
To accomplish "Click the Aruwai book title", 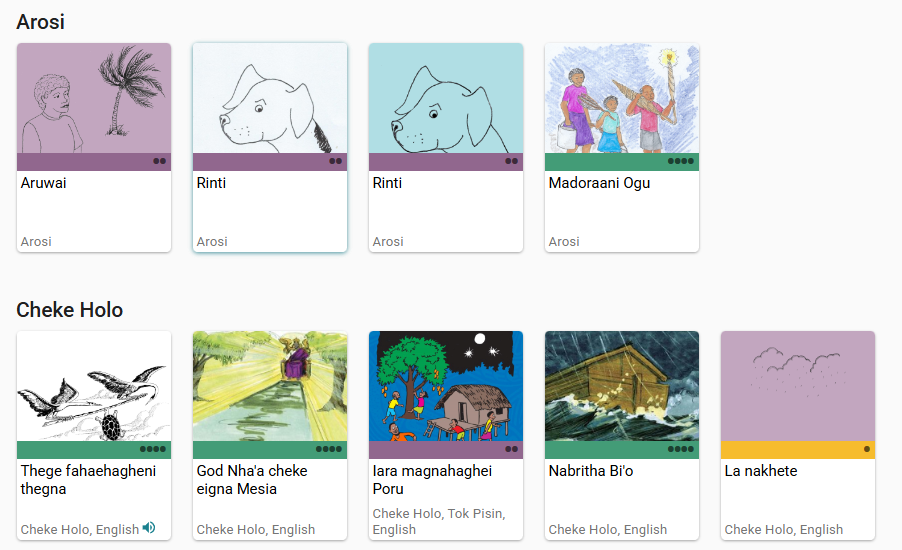I will [x=44, y=183].
